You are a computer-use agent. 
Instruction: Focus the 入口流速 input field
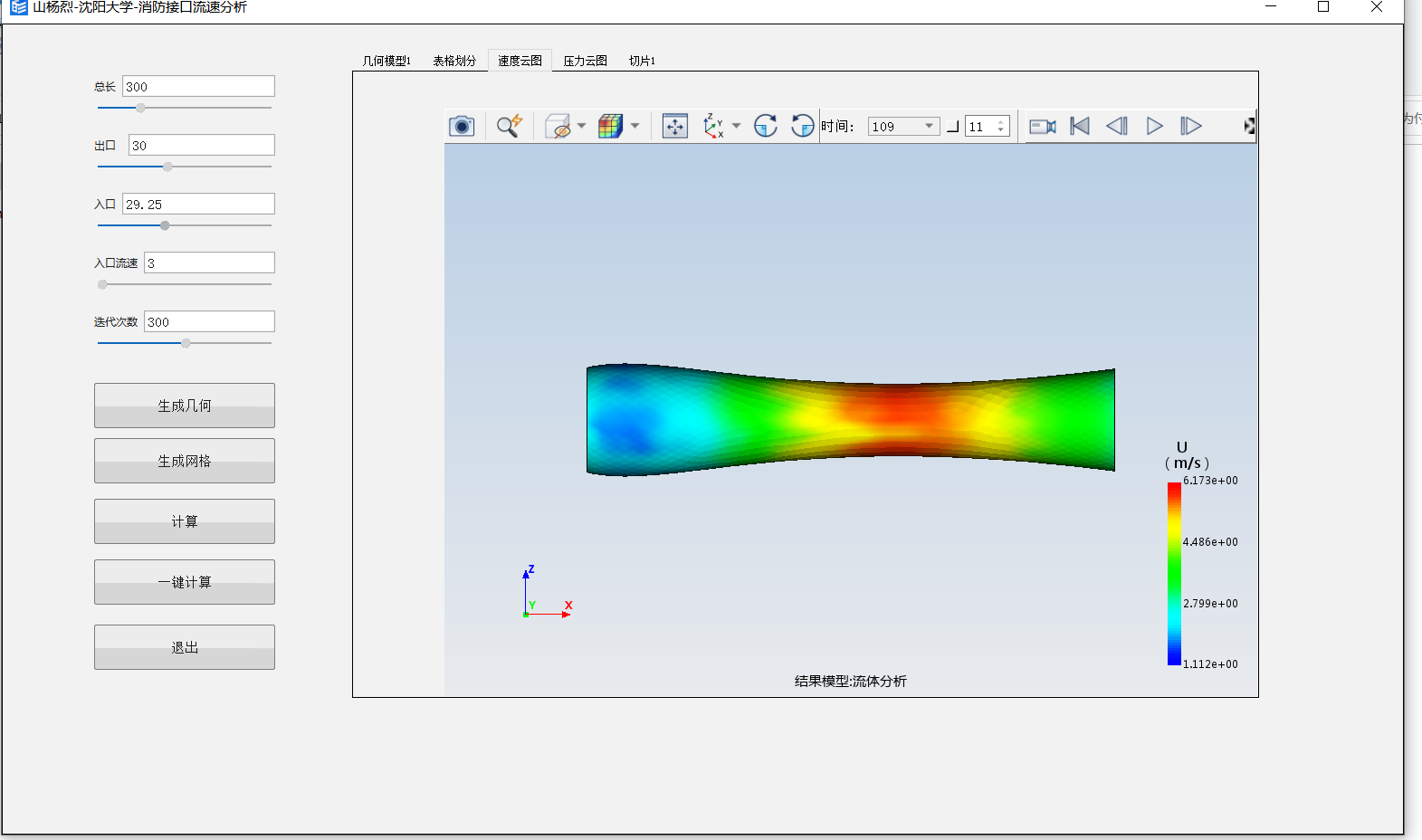209,262
